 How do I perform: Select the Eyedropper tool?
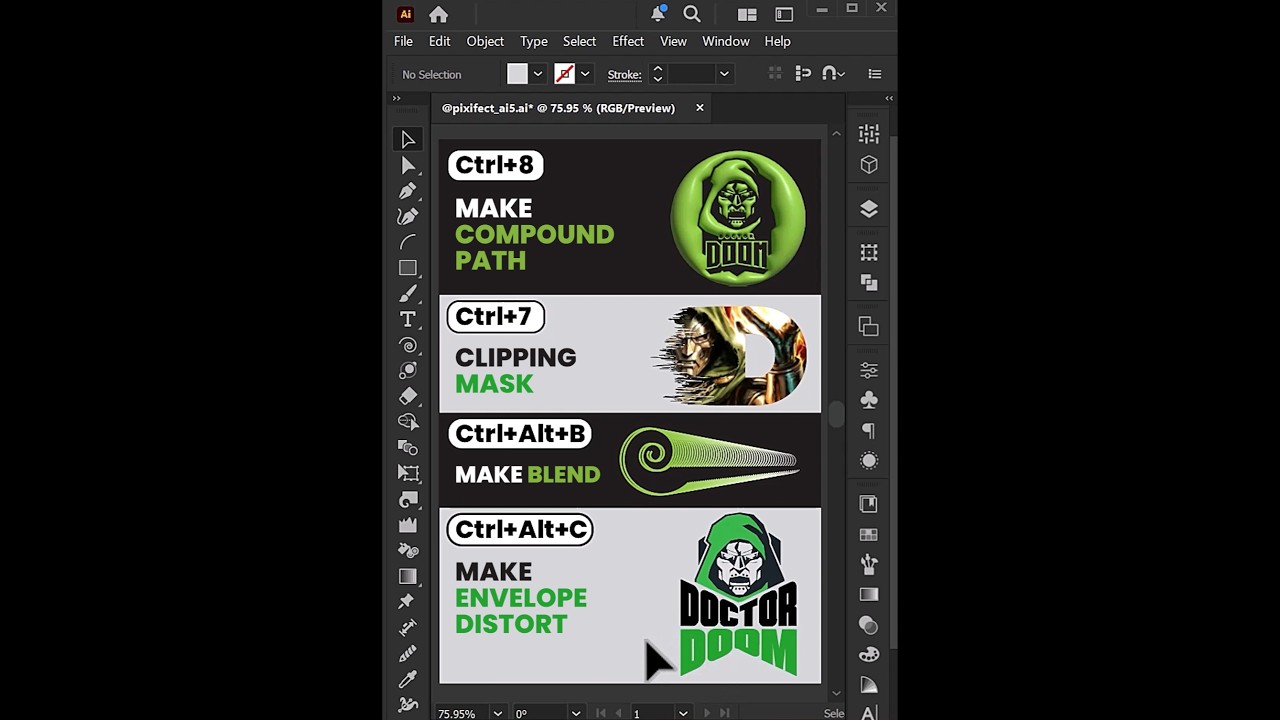[x=408, y=679]
